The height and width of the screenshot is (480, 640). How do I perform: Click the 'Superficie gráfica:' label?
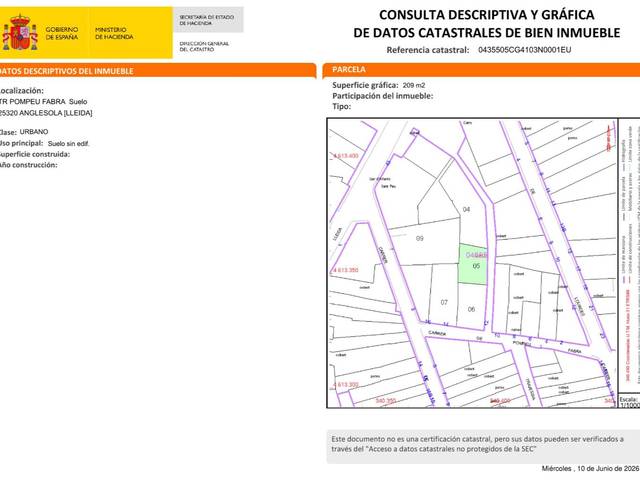365,85
